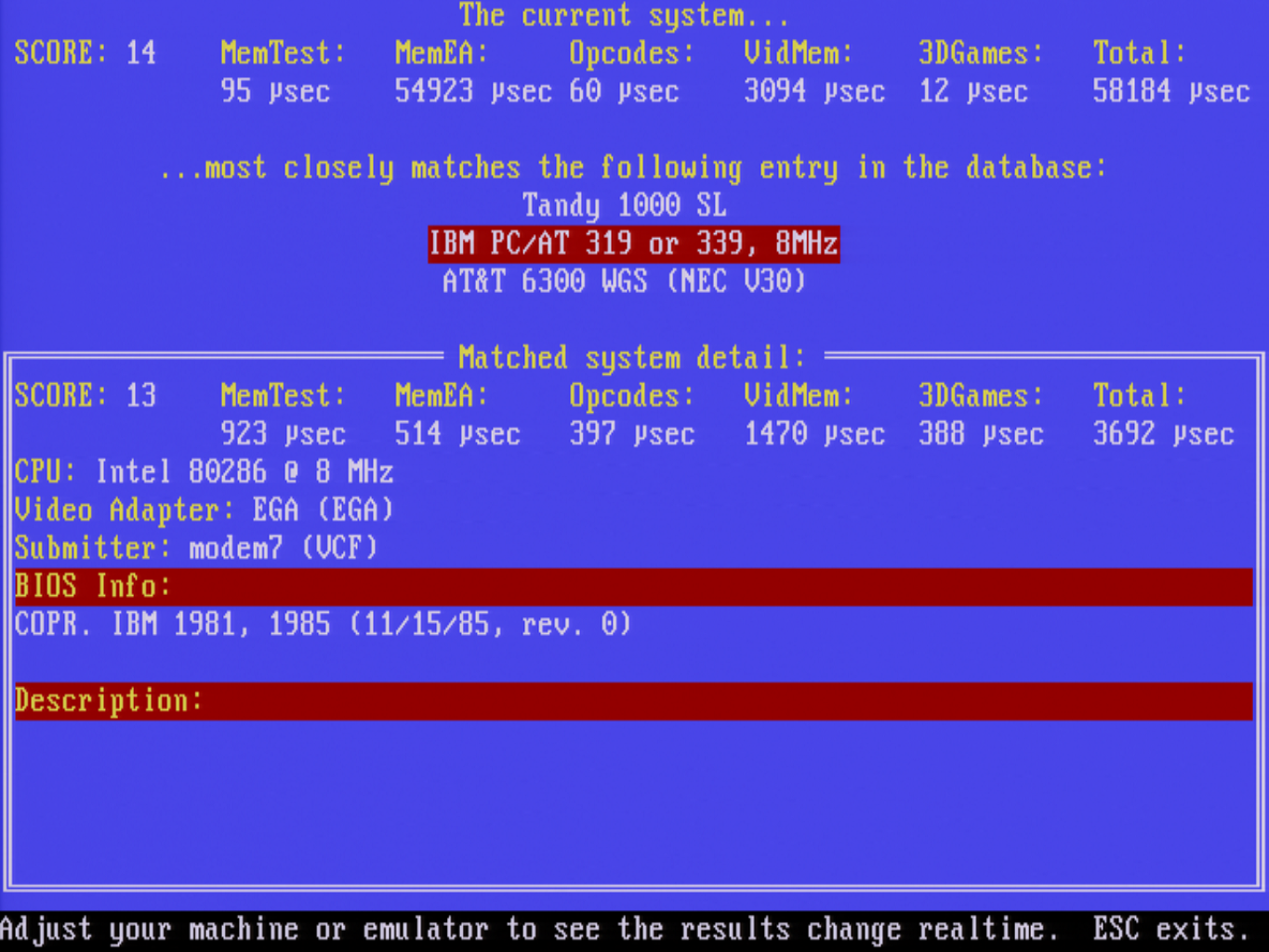This screenshot has width=1269, height=952.
Task: Click the matched MemEA value 514 µsec
Action: 457,434
